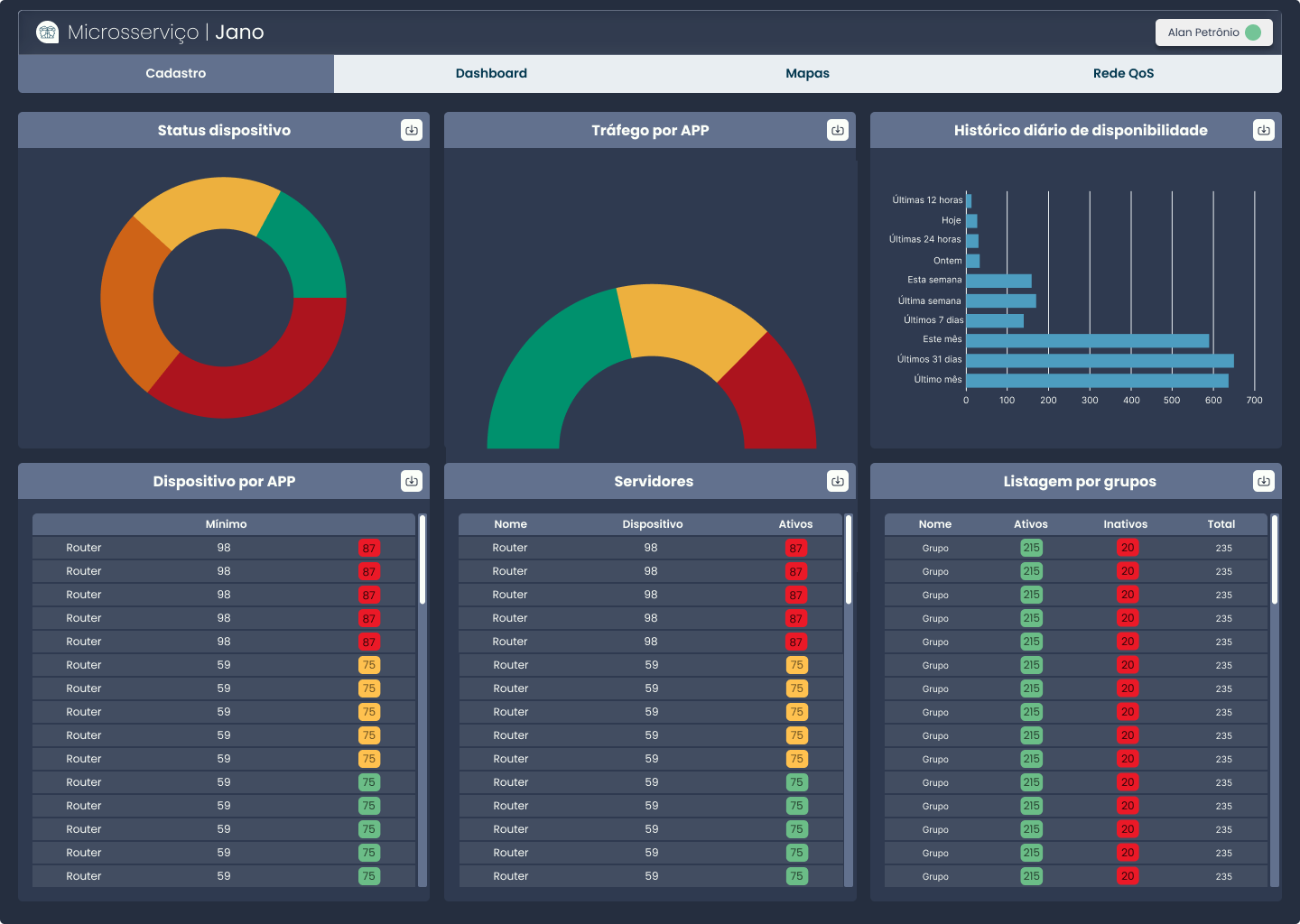This screenshot has width=1300, height=924.
Task: Click Mínimo header in Dispositivo por APP
Action: tap(226, 524)
